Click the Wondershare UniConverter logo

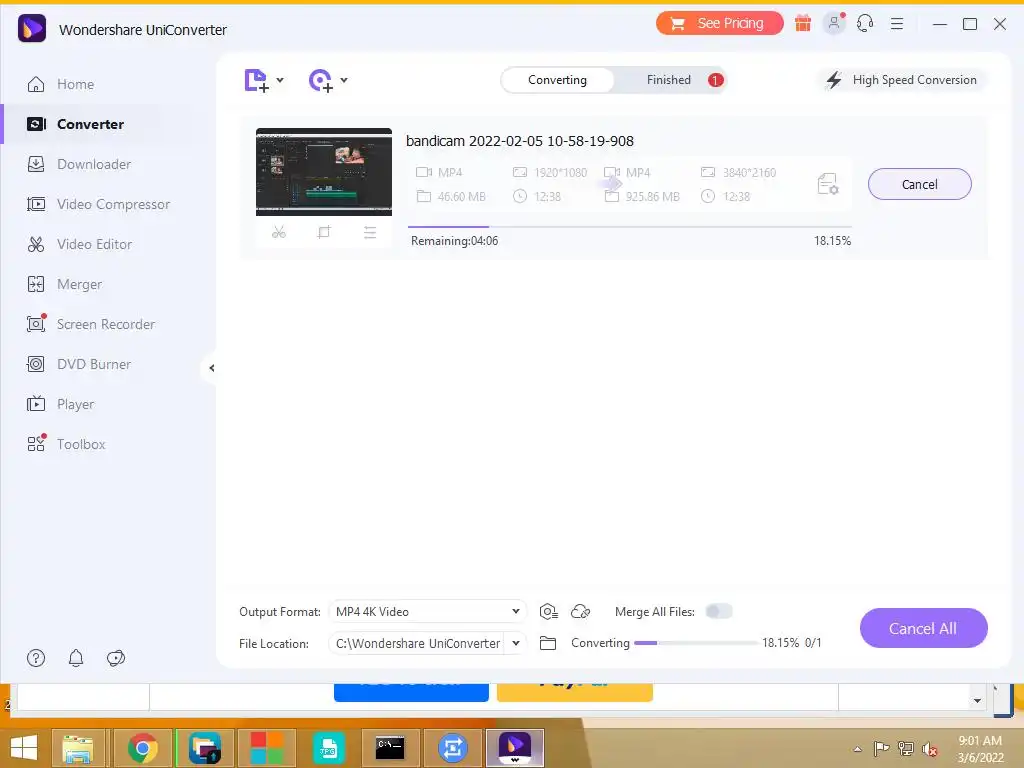[x=32, y=28]
